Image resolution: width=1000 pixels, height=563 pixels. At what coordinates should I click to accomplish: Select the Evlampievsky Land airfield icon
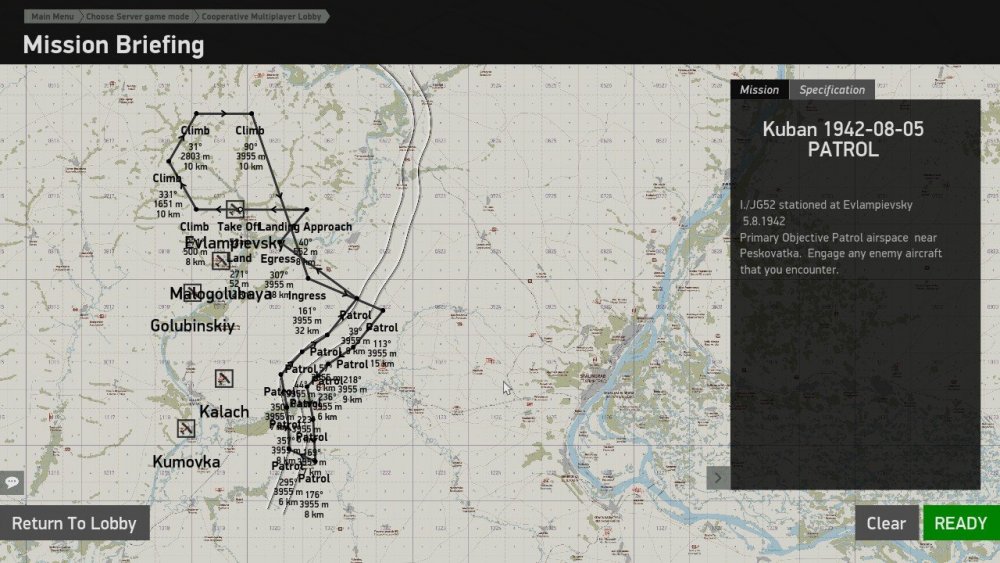pos(221,260)
